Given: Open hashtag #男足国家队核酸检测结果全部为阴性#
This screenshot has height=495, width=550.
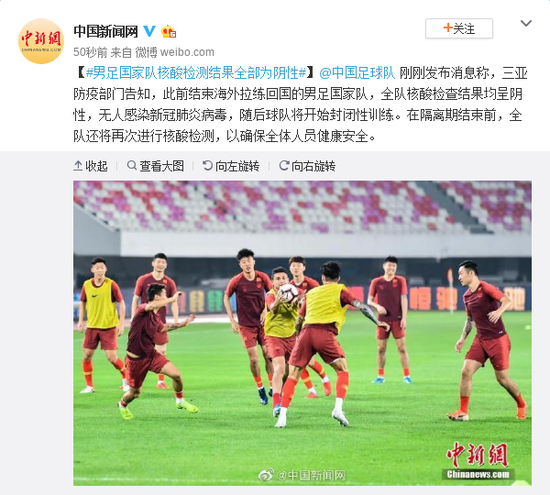Looking at the screenshot, I should (x=196, y=73).
